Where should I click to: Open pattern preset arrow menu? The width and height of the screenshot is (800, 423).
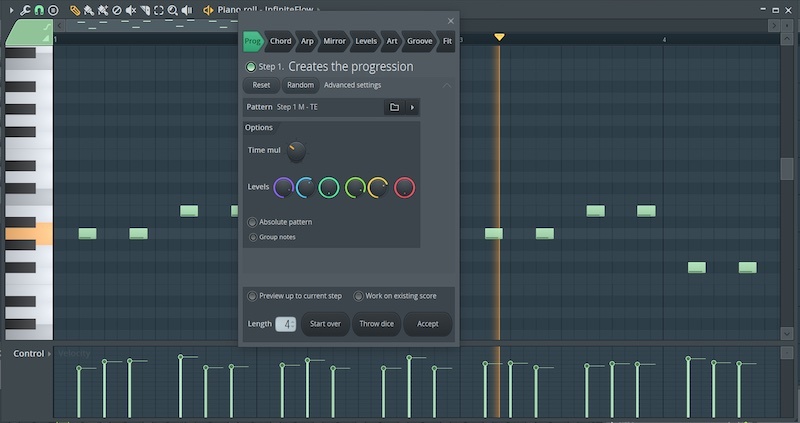412,107
